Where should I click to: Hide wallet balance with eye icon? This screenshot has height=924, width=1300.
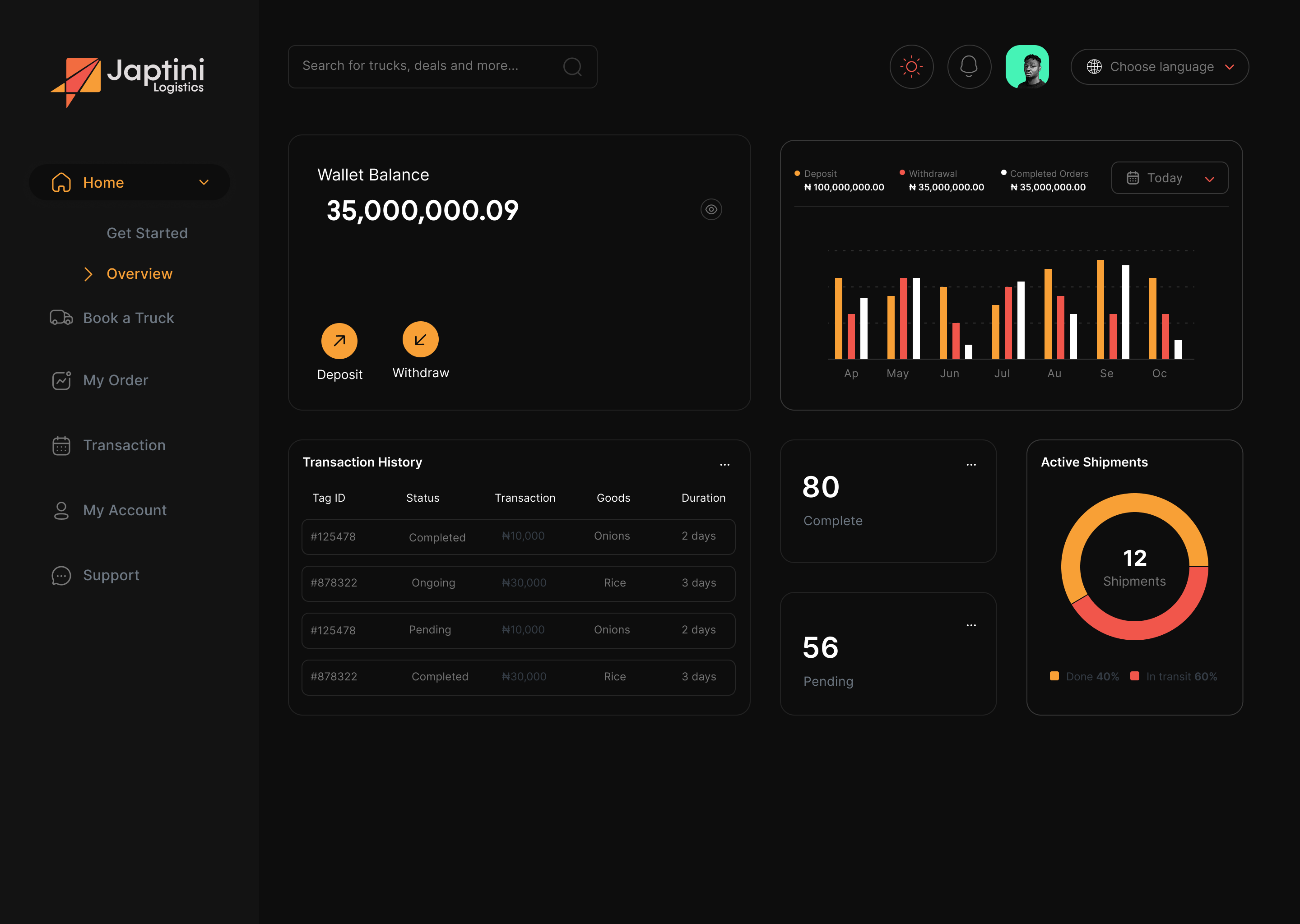pos(711,209)
